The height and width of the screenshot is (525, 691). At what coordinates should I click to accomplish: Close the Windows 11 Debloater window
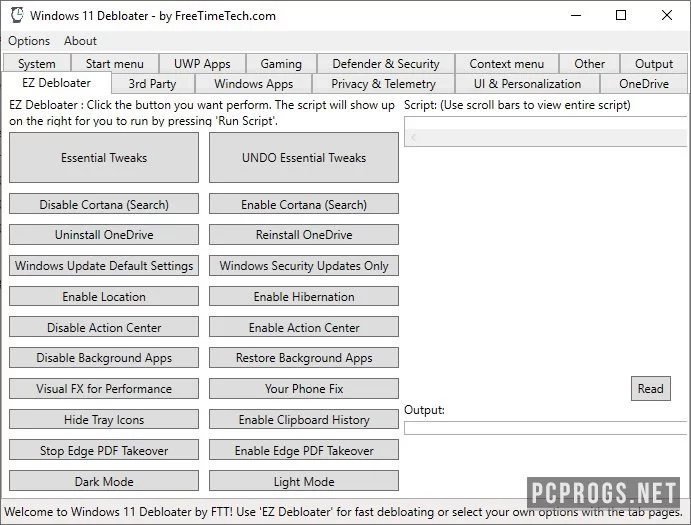pyautogui.click(x=667, y=15)
